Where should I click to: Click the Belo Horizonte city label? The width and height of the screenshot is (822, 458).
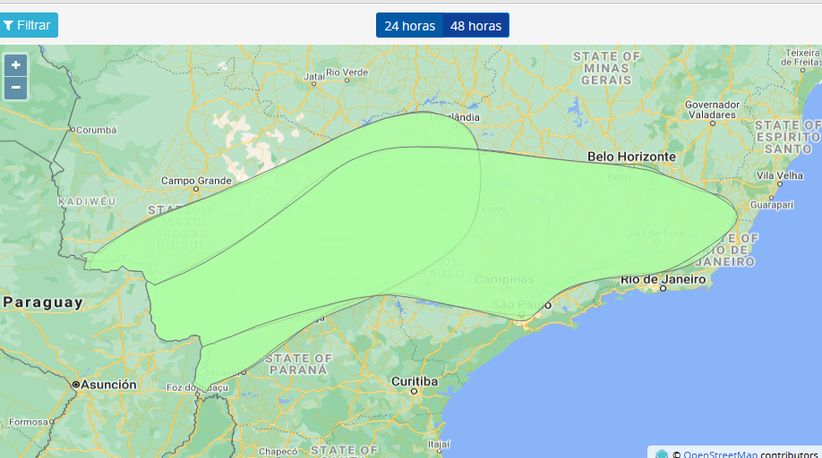631,157
